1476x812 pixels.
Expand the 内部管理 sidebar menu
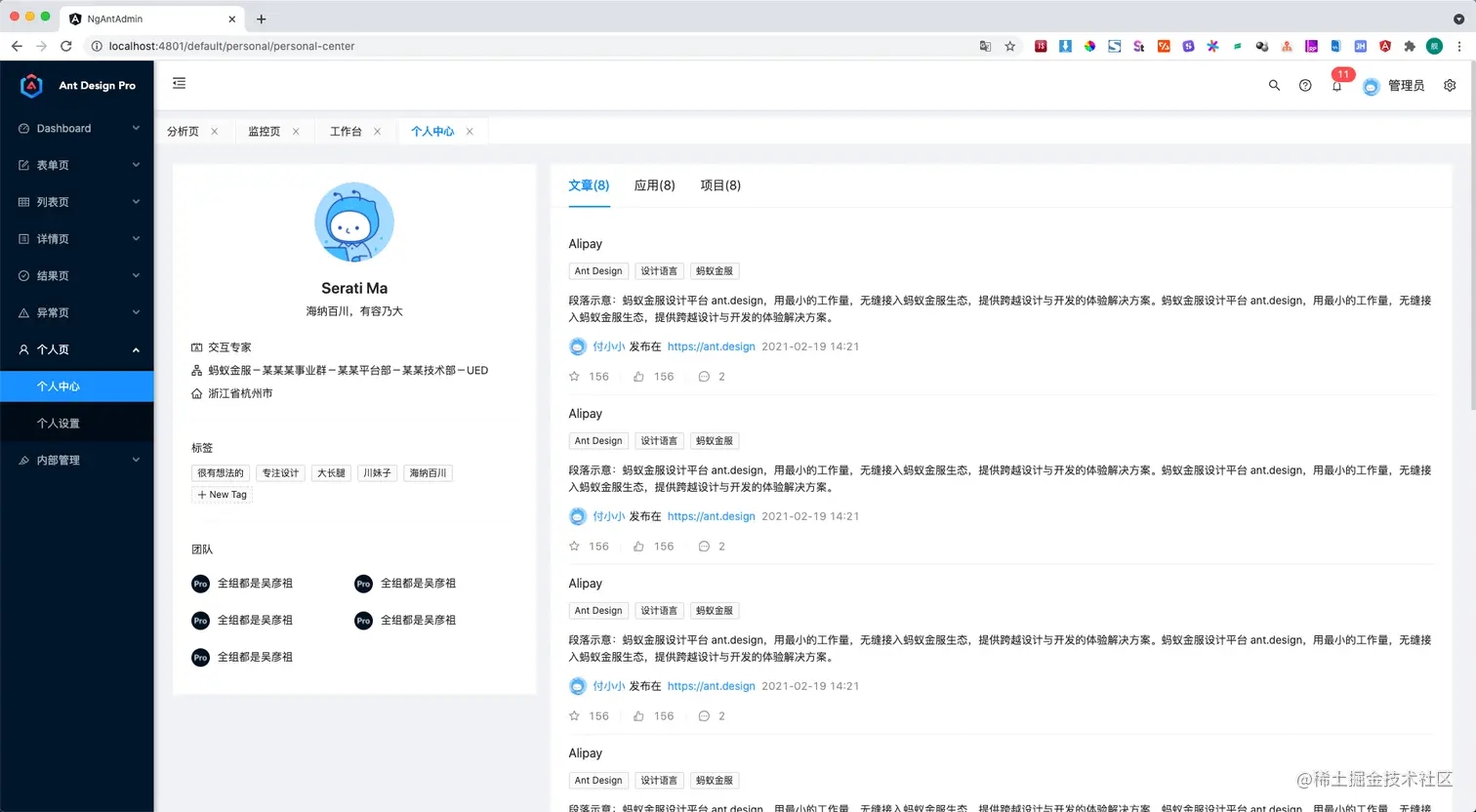point(77,460)
